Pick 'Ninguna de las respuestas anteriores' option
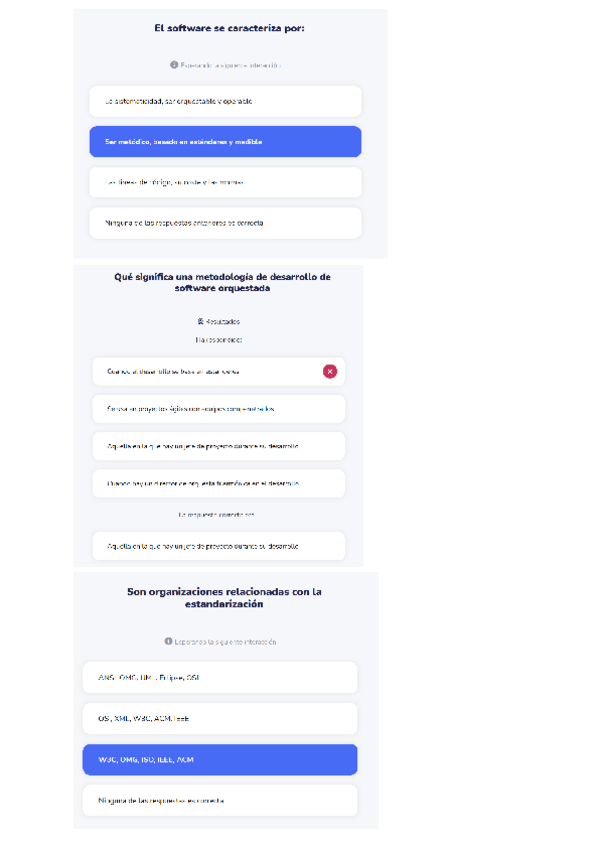This screenshot has width=600, height=848. click(225, 222)
